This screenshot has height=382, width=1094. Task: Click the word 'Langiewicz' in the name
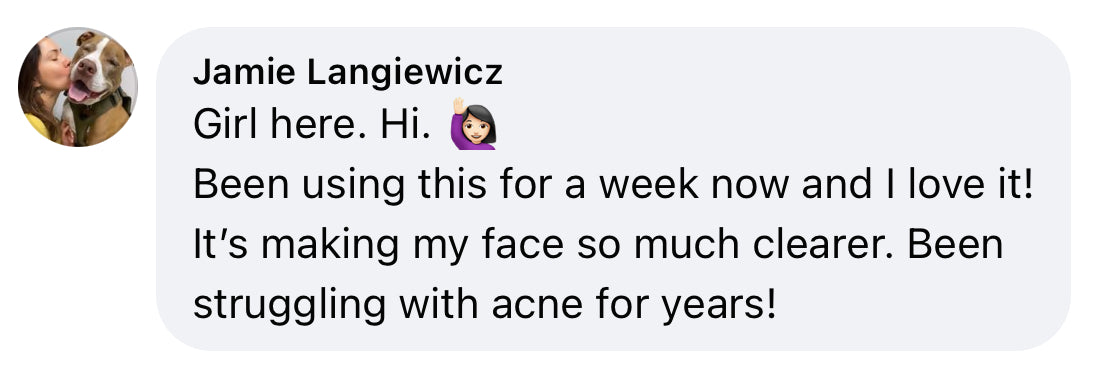405,72
